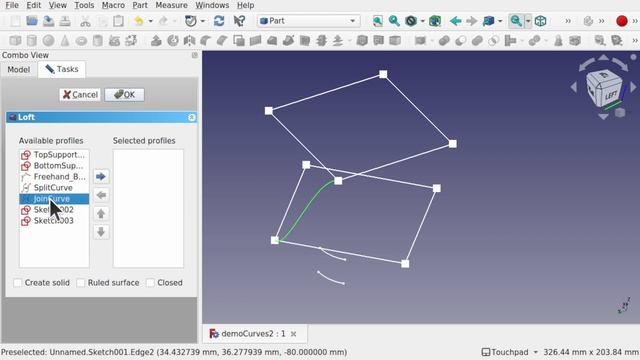This screenshot has height=360, width=640.
Task: Open the File menu
Action: pyautogui.click(x=12, y=5)
